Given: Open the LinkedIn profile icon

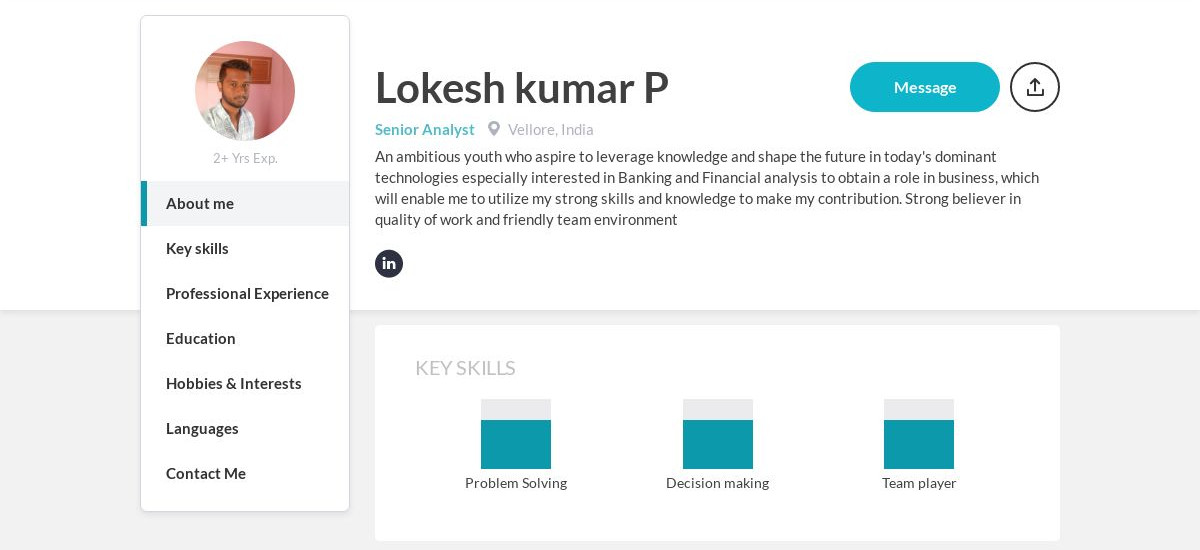Looking at the screenshot, I should point(389,264).
